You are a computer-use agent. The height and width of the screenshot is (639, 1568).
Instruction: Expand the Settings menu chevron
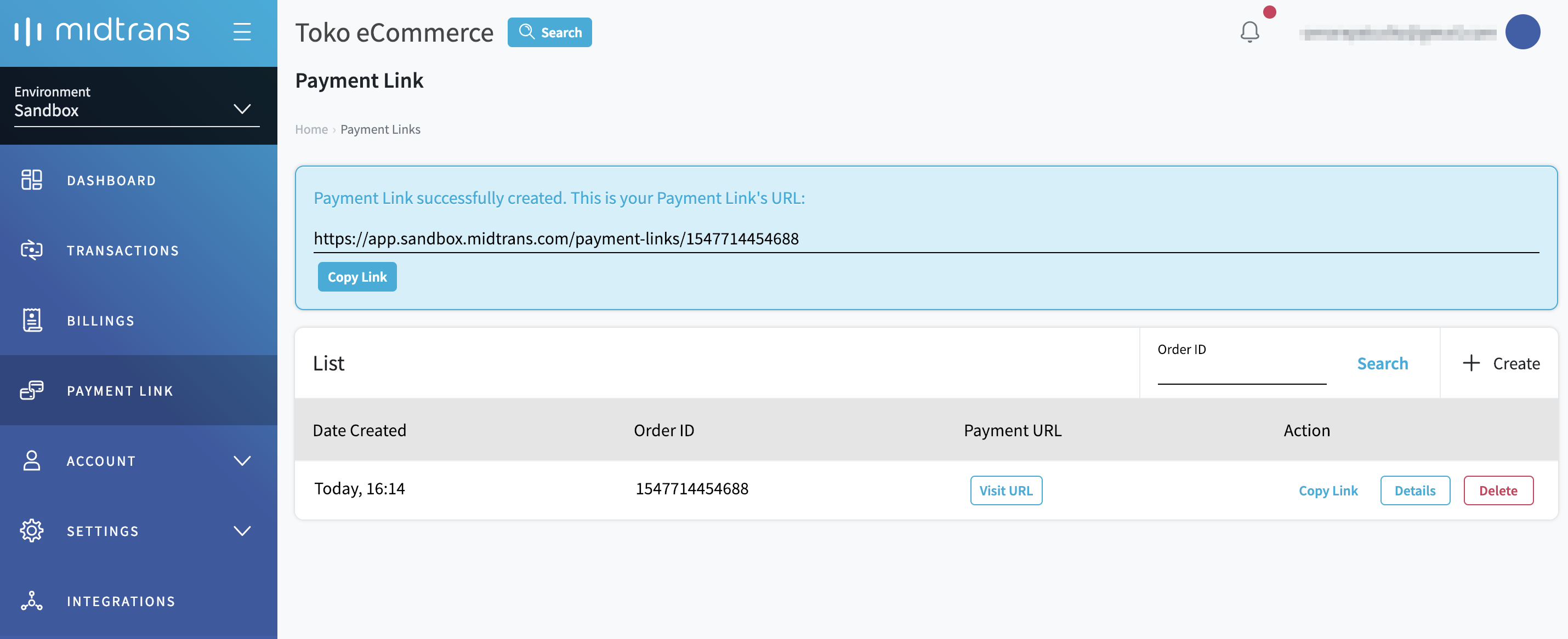click(242, 530)
